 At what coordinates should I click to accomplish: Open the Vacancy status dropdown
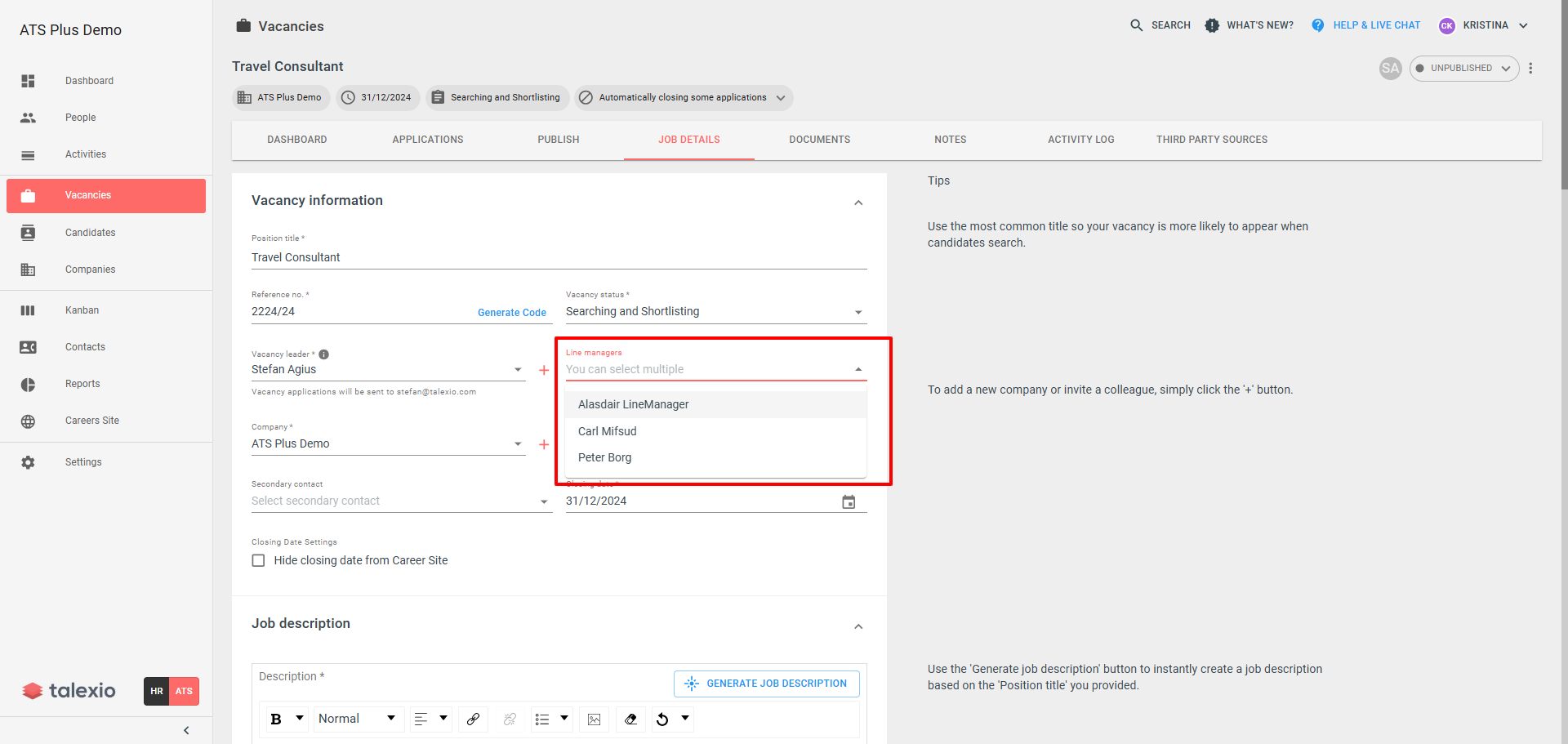pyautogui.click(x=716, y=312)
